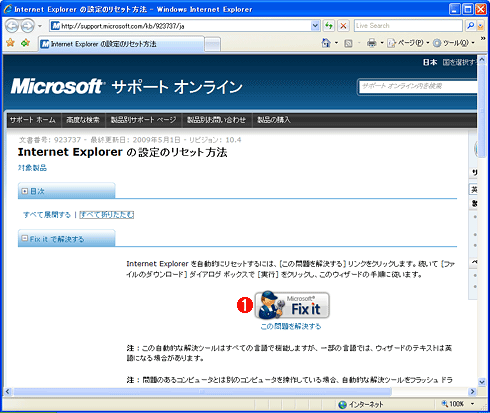Select the サポート ホーム navigation tab
This screenshot has width=490, height=413.
click(33, 120)
